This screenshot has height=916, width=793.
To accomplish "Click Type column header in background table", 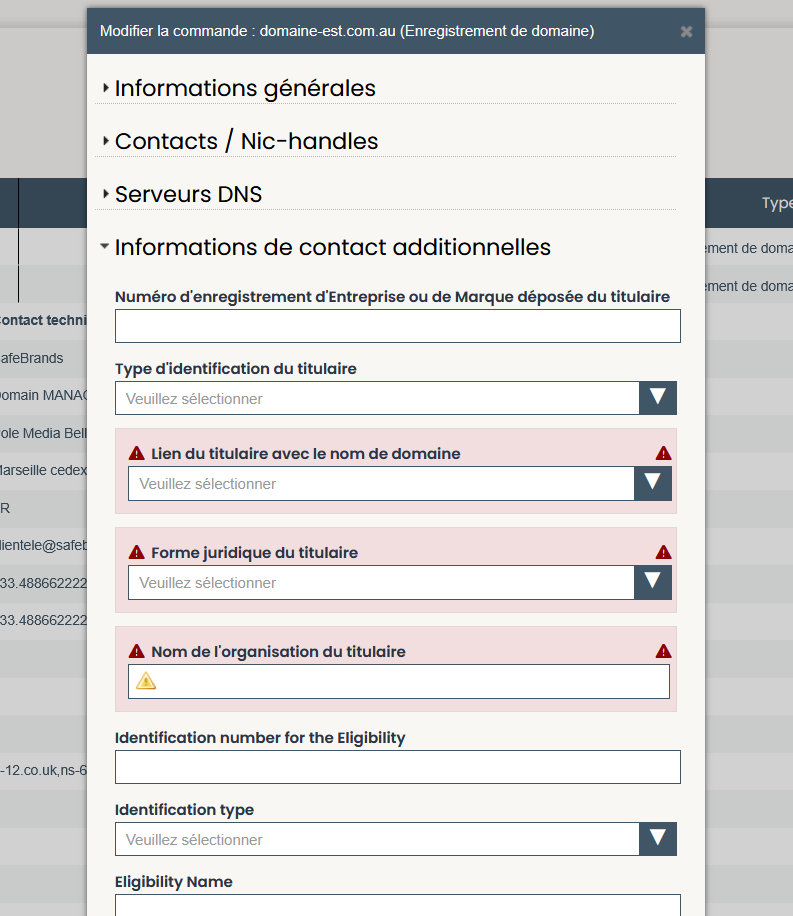I will pyautogui.click(x=777, y=203).
